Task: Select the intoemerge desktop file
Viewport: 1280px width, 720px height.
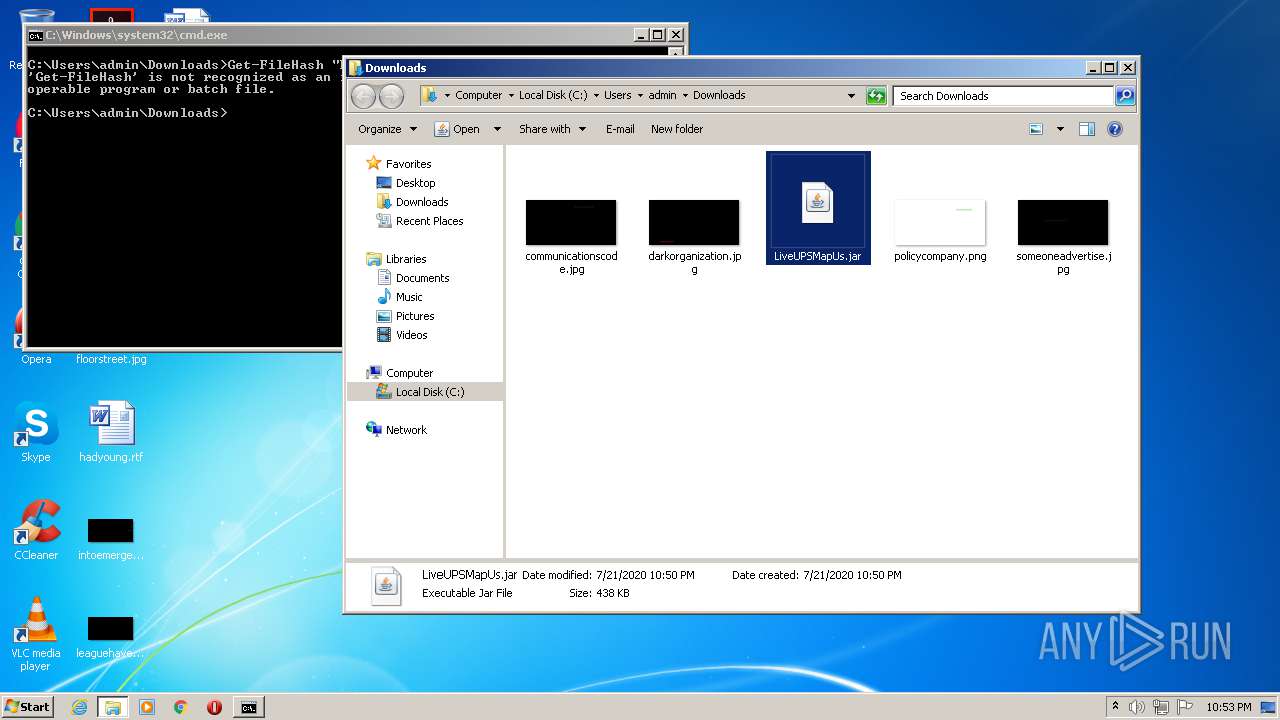Action: click(111, 539)
